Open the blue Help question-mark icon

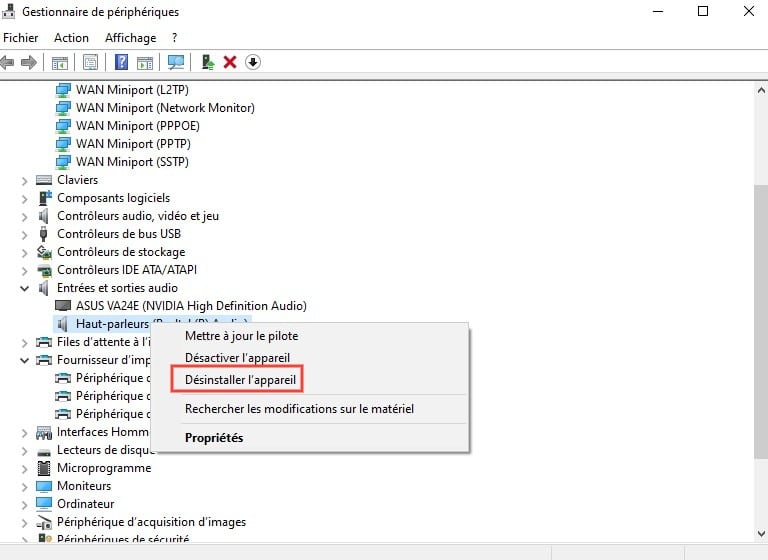click(x=121, y=62)
